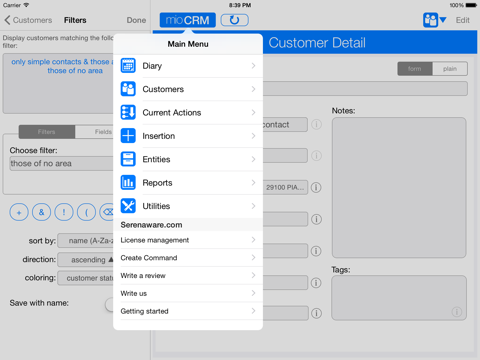Open the Diary calendar icon
This screenshot has width=480, height=360.
[128, 66]
